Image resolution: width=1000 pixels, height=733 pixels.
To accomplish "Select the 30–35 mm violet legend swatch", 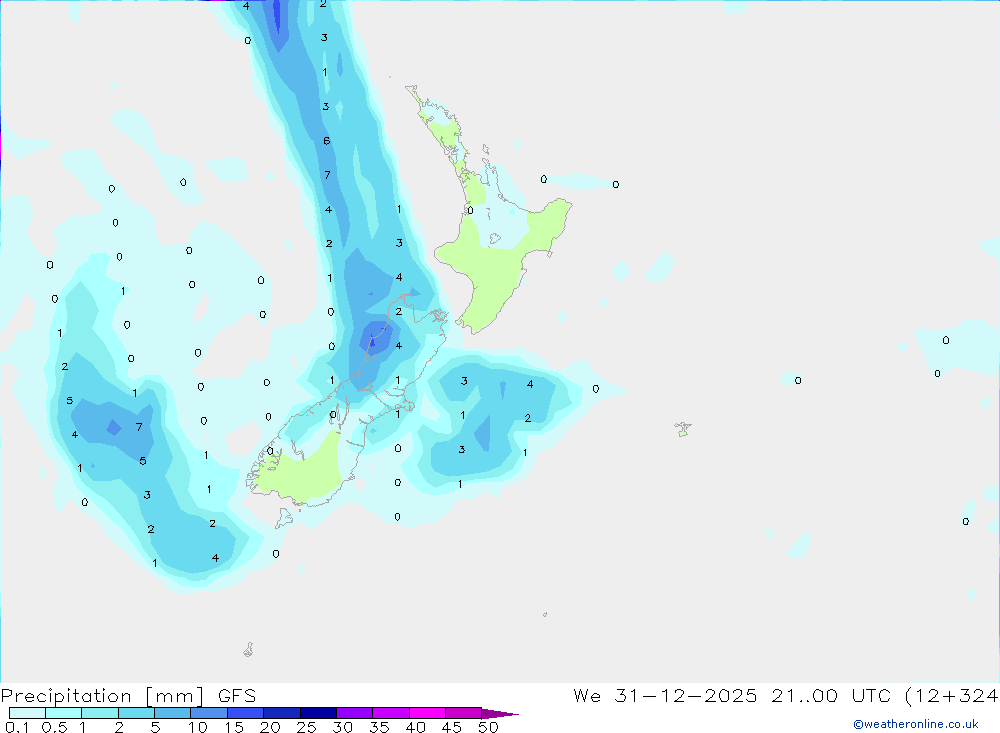I will click(x=355, y=713).
